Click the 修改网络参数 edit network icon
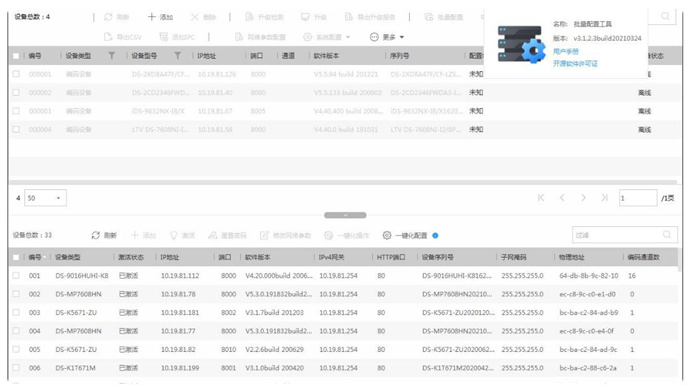 coord(264,235)
